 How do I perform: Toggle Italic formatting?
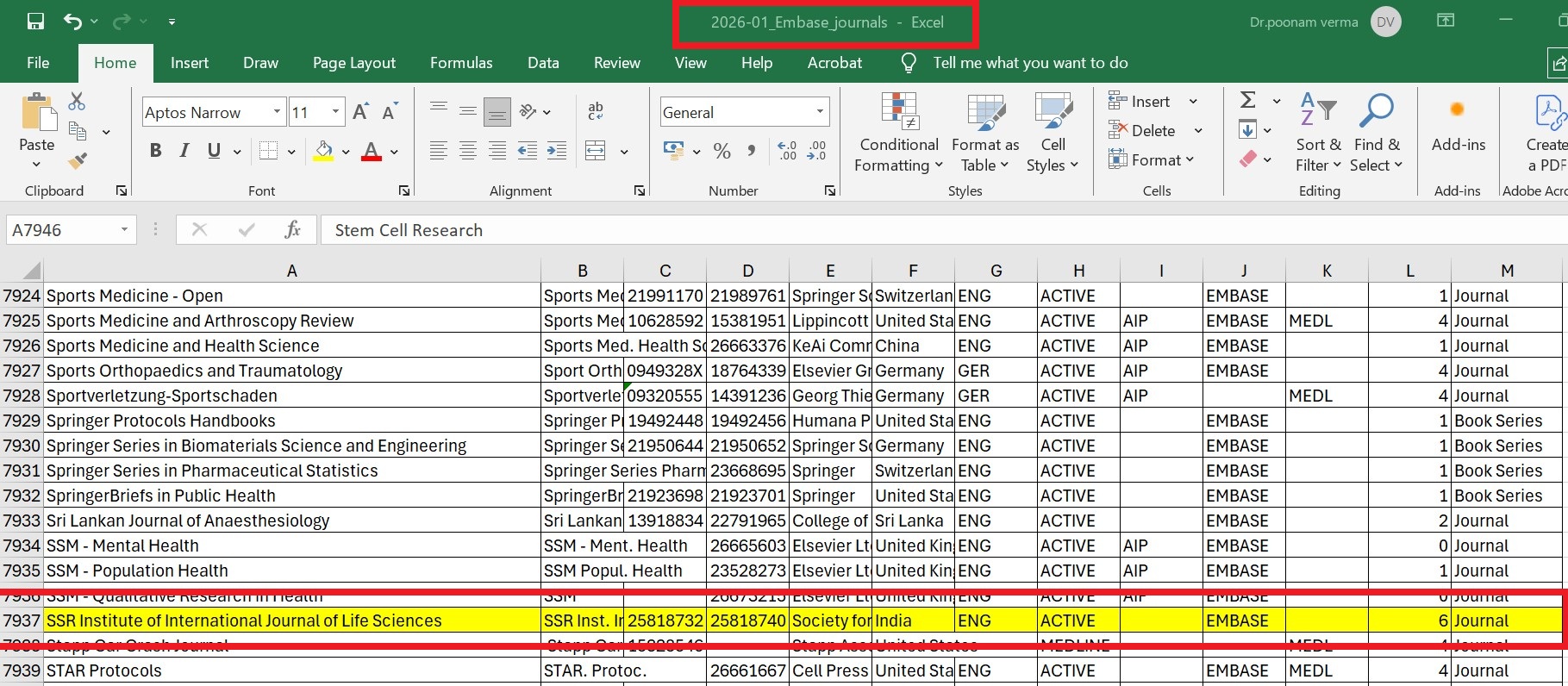click(x=184, y=151)
